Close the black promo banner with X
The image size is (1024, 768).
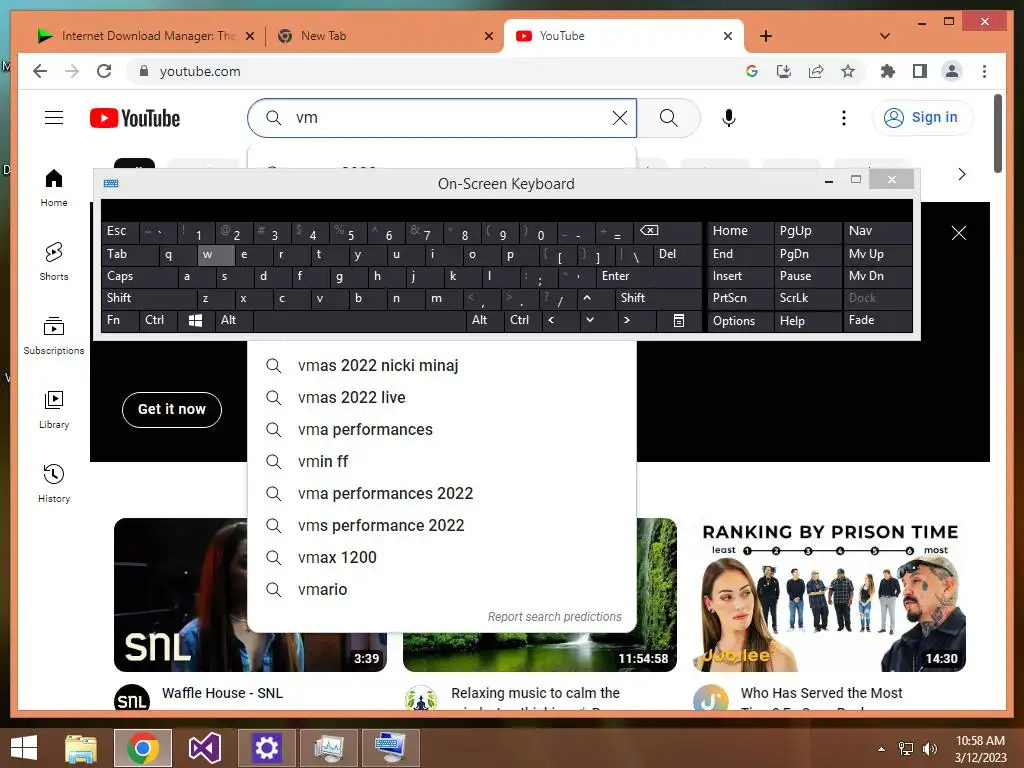point(959,232)
